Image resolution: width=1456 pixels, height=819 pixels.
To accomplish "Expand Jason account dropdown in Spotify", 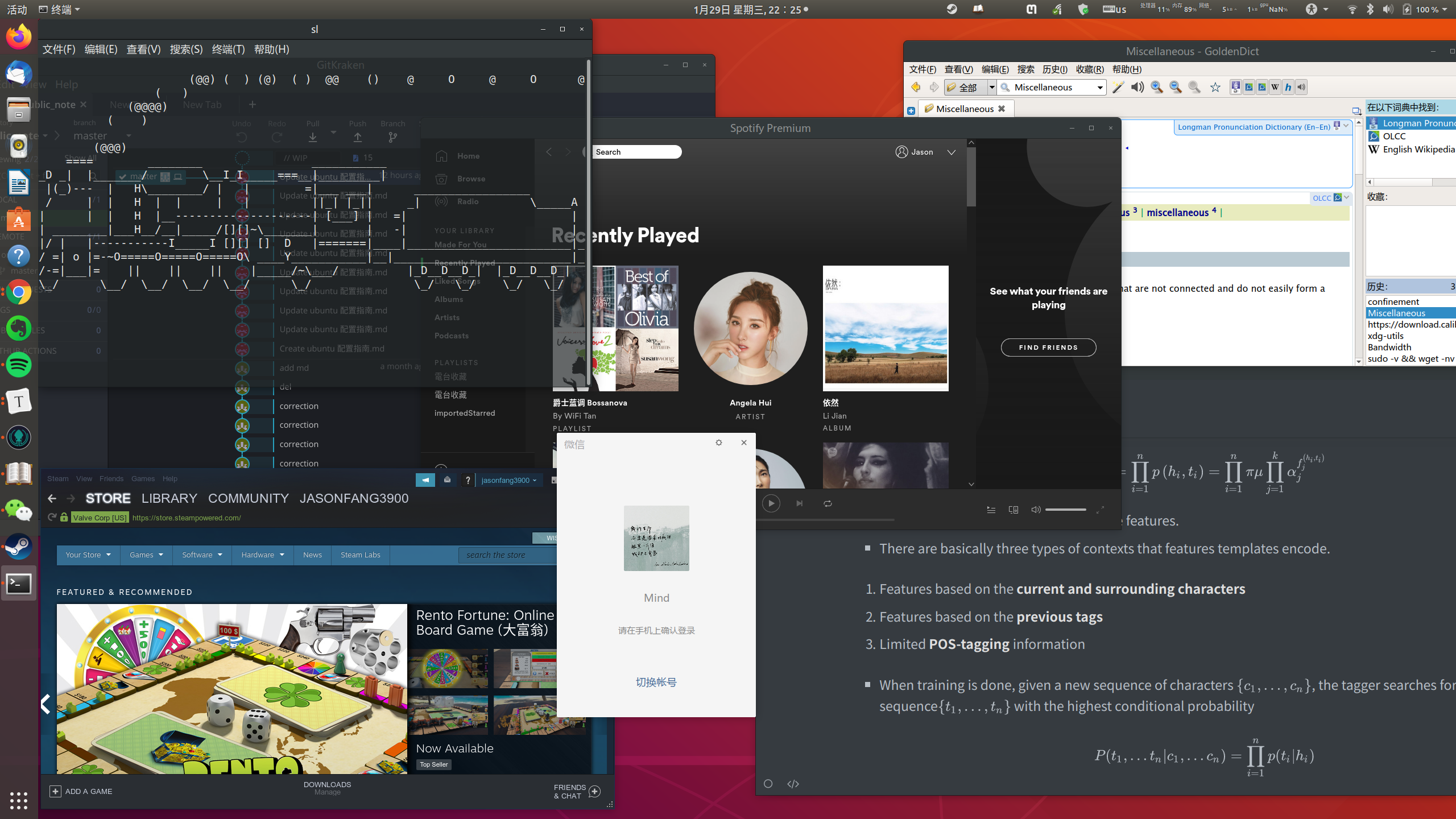I will [x=951, y=152].
